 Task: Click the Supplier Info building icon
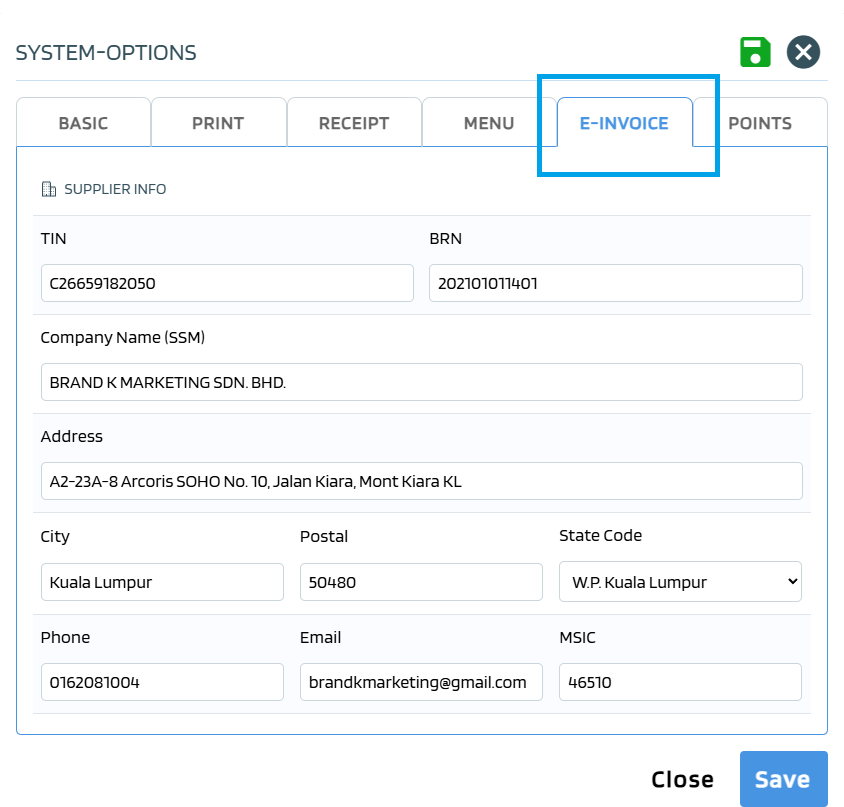[x=49, y=189]
